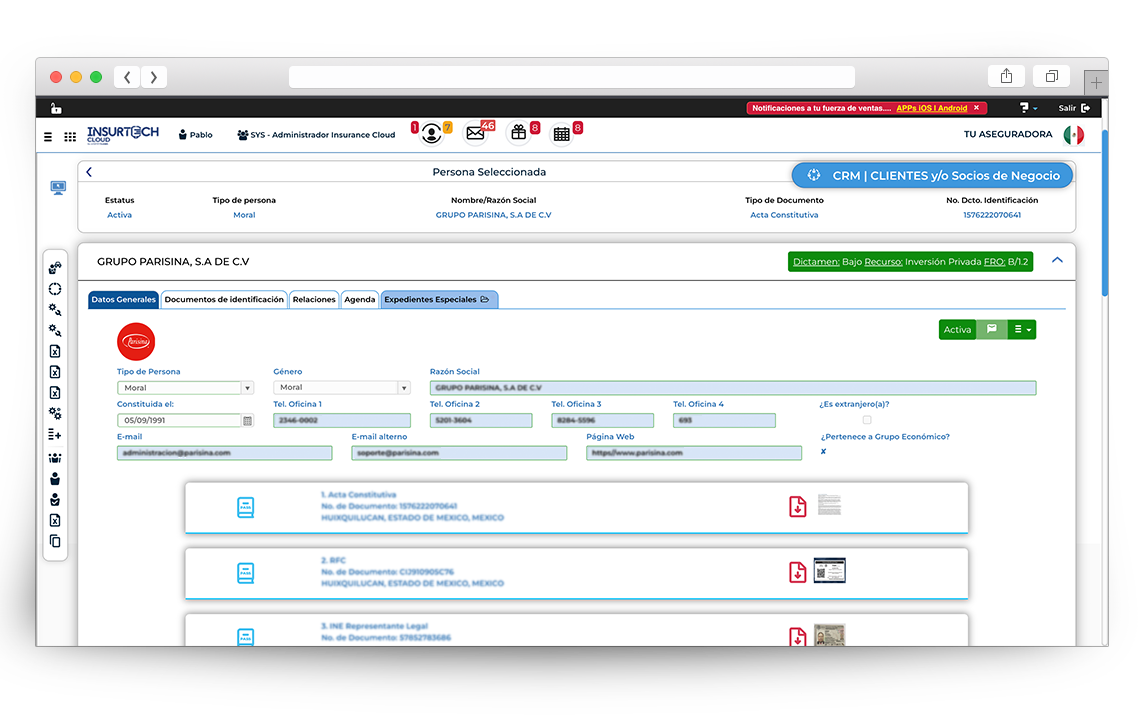Open the user profile notifications icon
The width and height of the screenshot is (1138, 715).
point(431,134)
